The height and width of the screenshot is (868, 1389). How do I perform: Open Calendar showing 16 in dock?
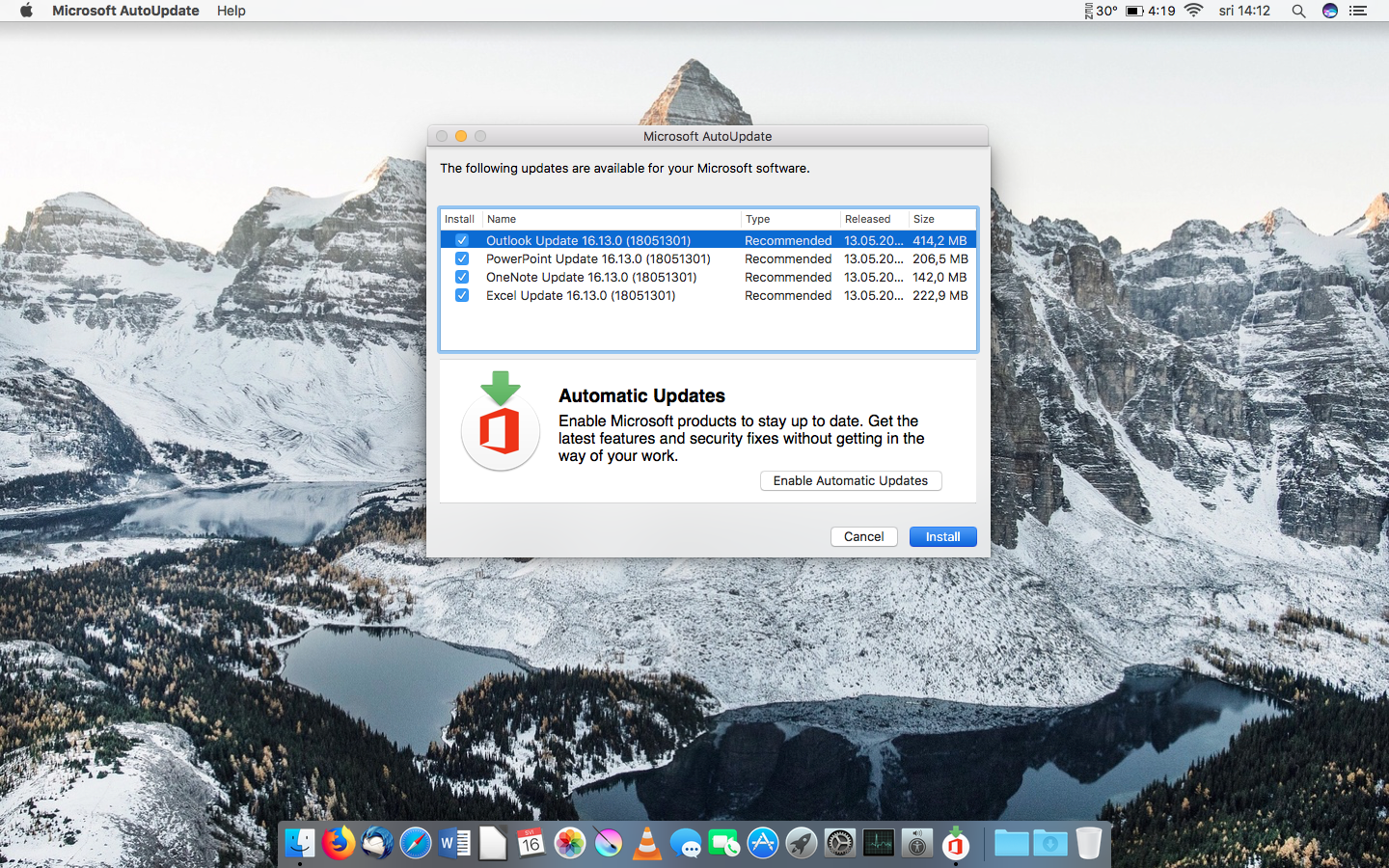(x=531, y=844)
